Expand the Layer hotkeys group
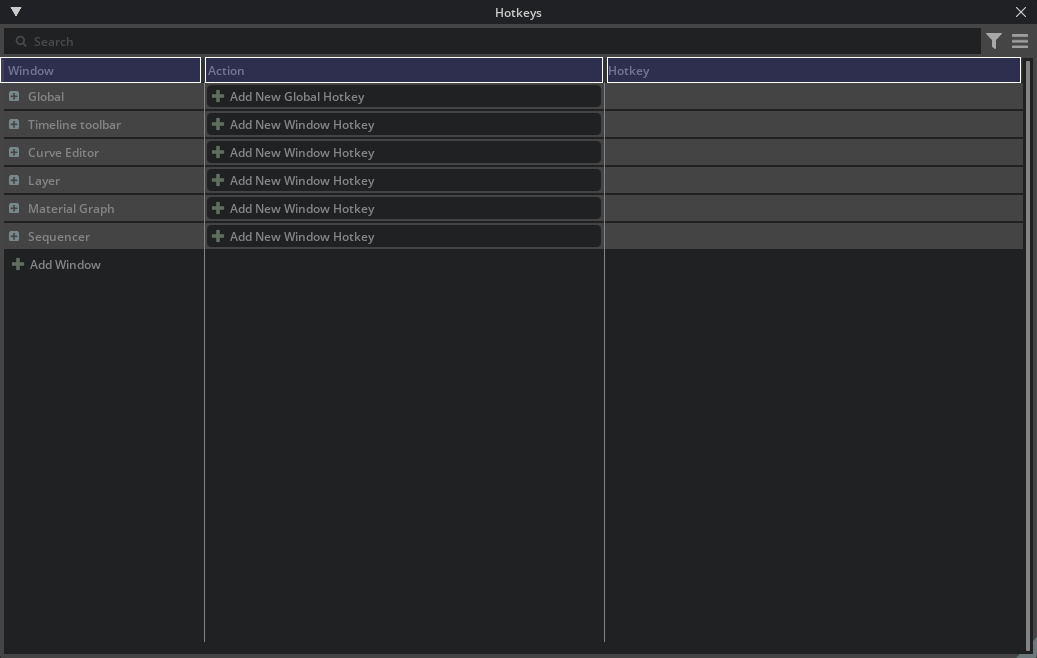The height and width of the screenshot is (658, 1037). (x=14, y=181)
